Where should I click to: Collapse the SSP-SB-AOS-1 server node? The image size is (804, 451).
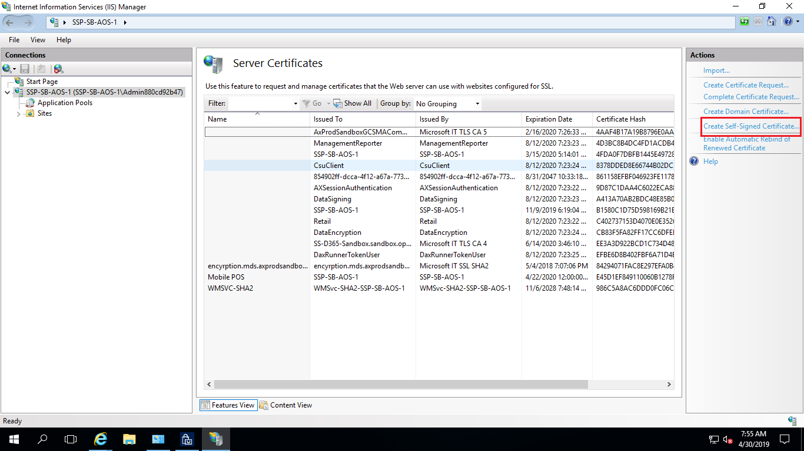pyautogui.click(x=7, y=92)
